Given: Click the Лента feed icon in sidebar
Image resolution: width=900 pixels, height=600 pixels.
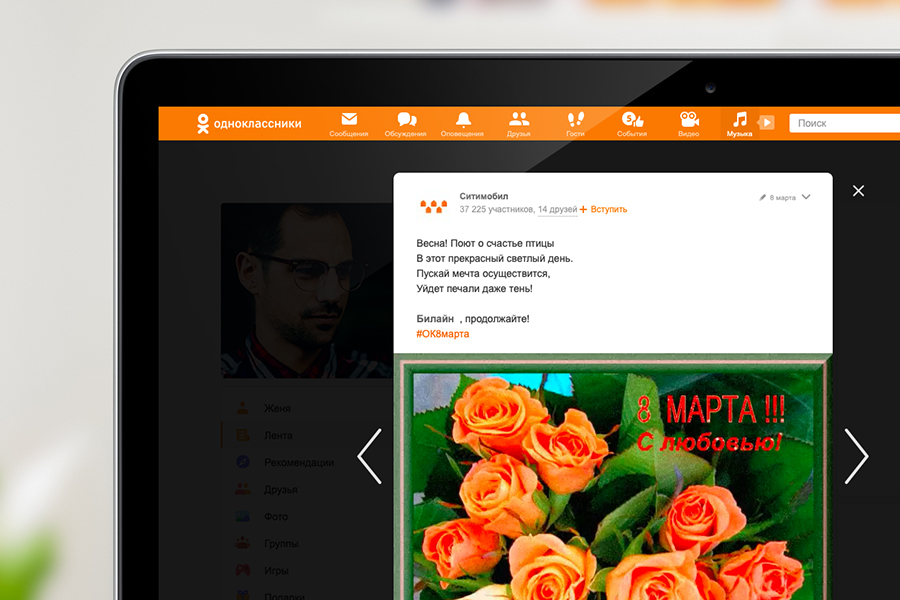Looking at the screenshot, I should [x=243, y=435].
